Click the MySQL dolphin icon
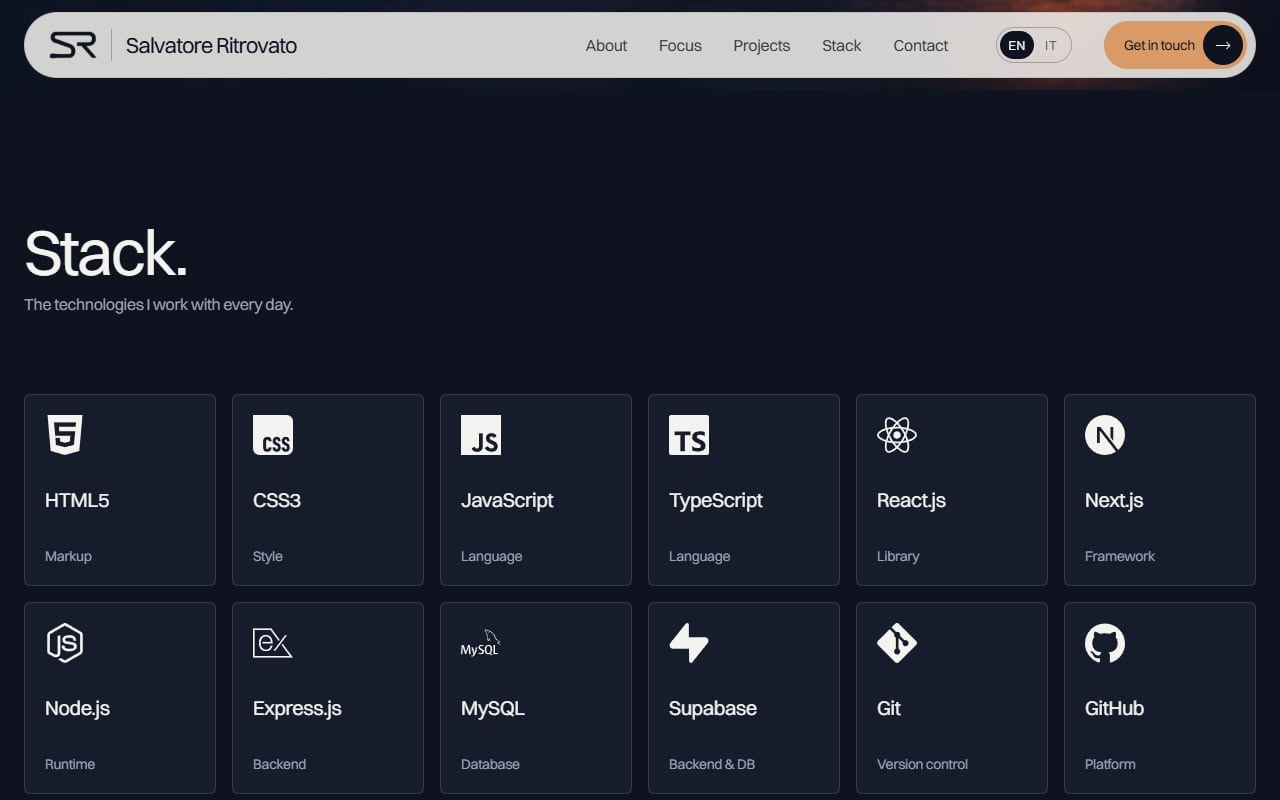Viewport: 1280px width, 800px height. (480, 643)
